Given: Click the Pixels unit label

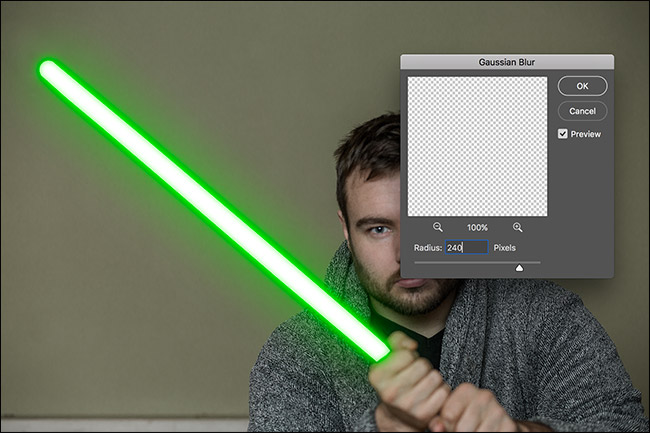Looking at the screenshot, I should click(504, 248).
